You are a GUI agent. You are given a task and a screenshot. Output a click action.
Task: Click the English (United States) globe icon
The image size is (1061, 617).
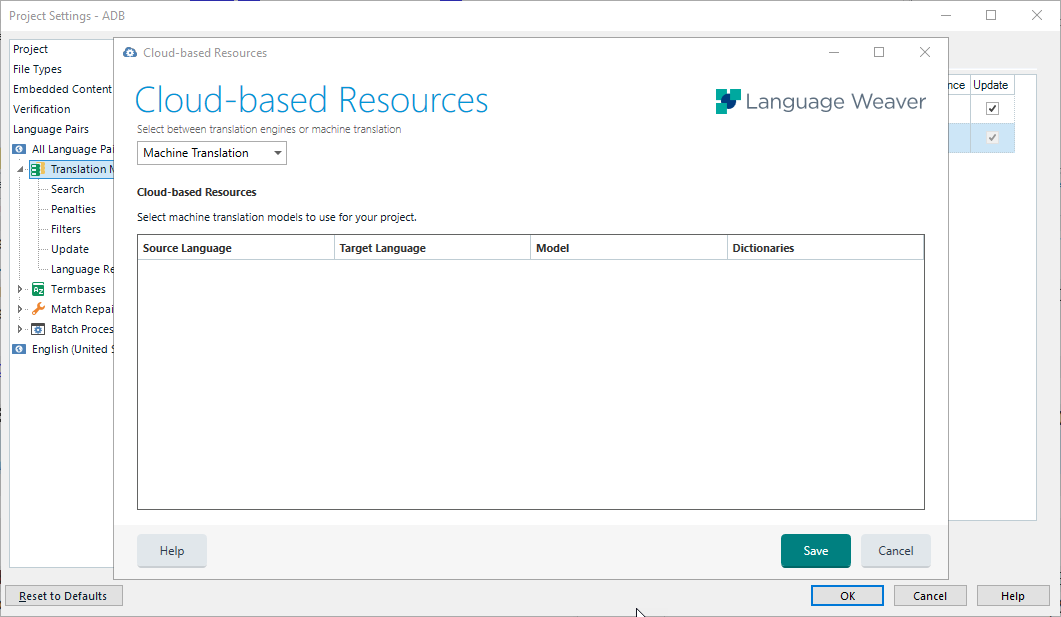(x=18, y=348)
